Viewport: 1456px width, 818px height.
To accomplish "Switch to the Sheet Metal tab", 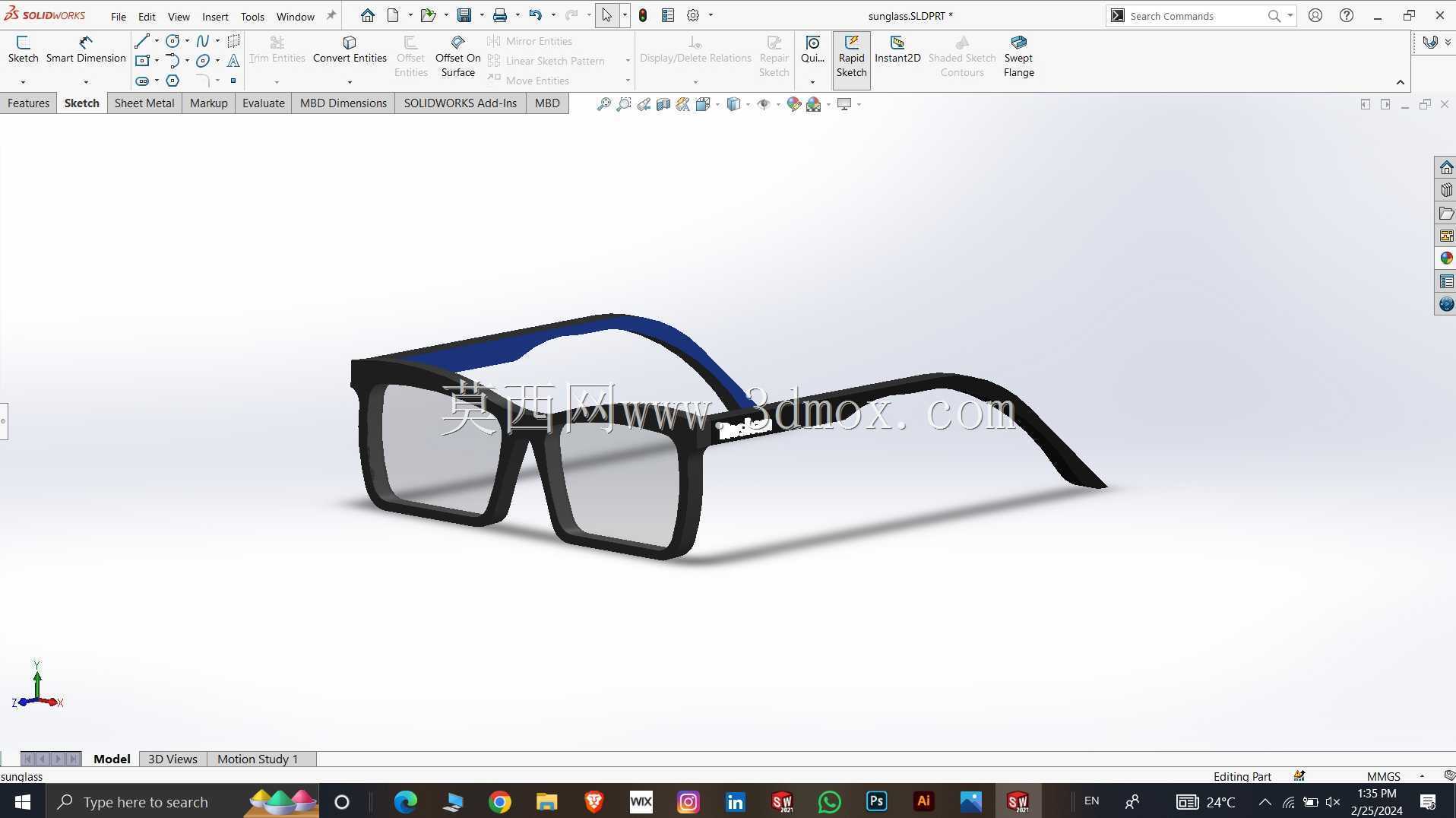I will point(144,103).
